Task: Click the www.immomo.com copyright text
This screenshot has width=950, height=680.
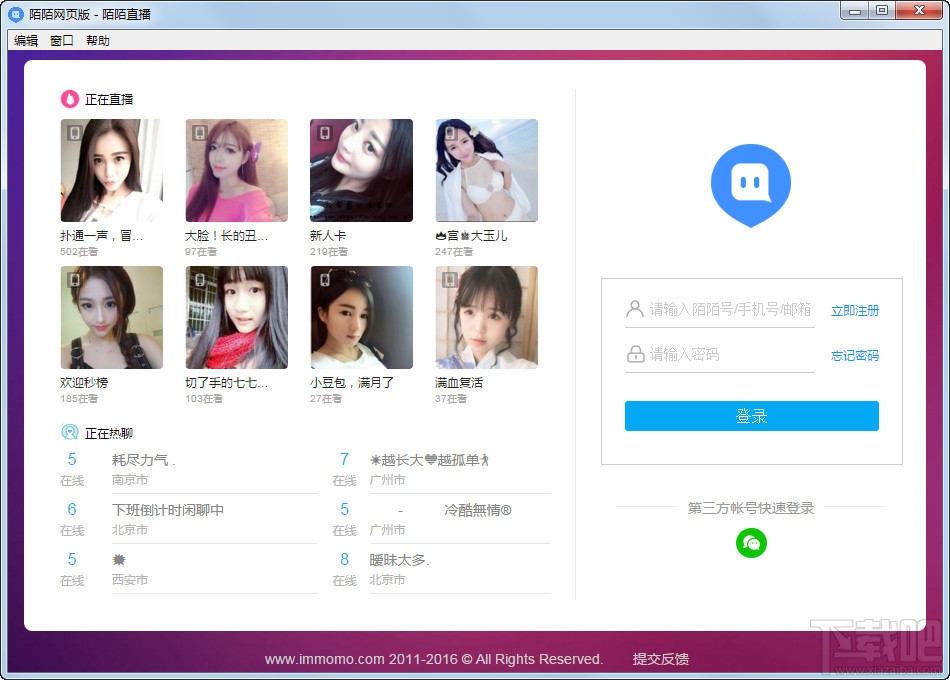Action: click(434, 659)
